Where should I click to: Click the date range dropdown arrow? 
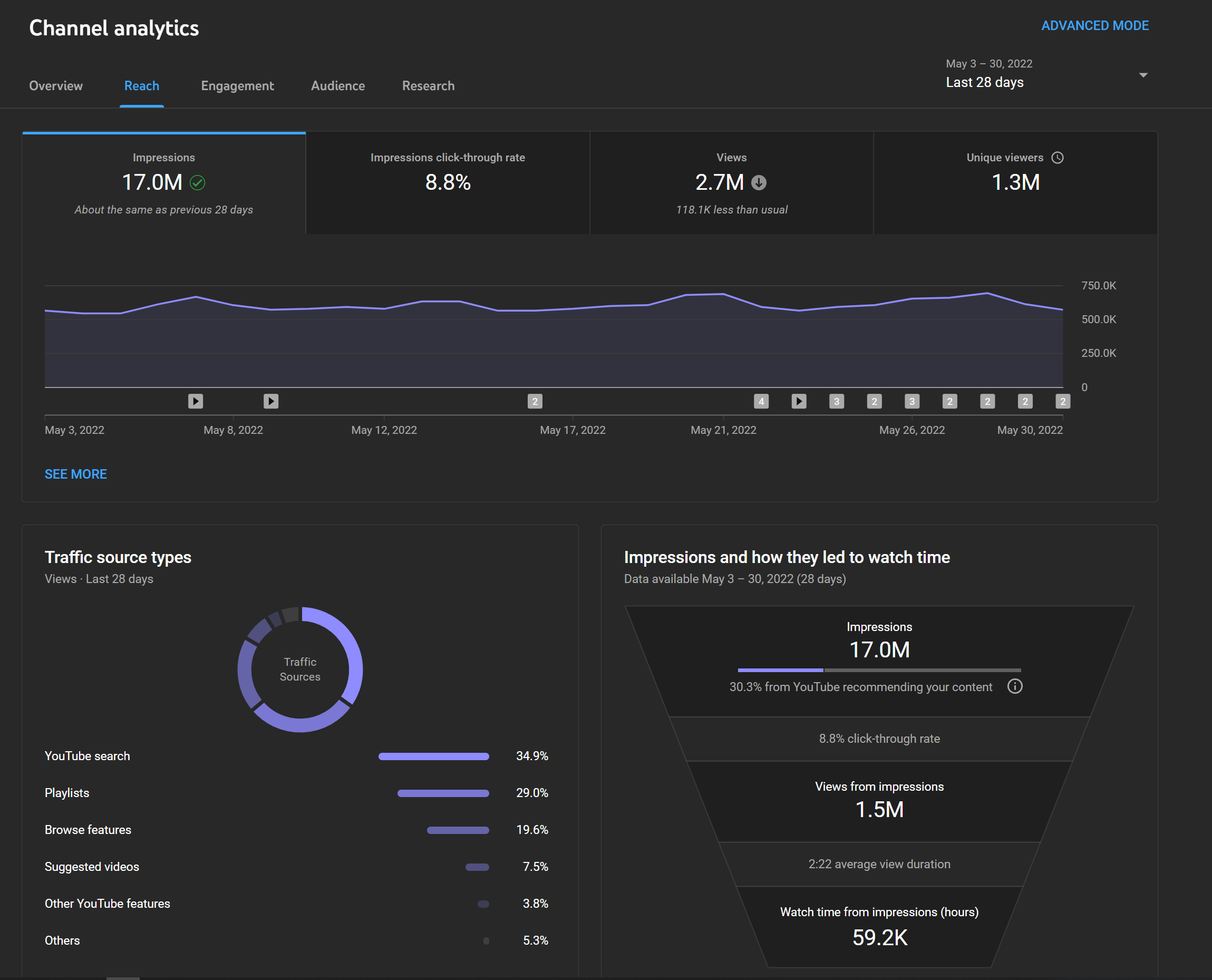click(1143, 75)
